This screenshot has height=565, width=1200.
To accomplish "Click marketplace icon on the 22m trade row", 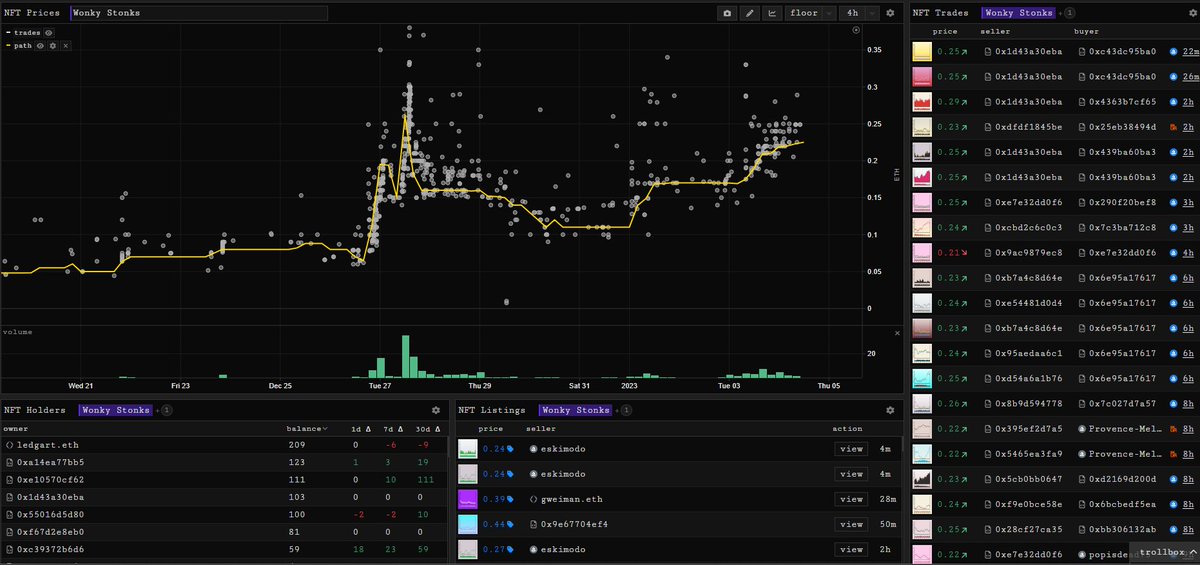I will tap(1174, 51).
